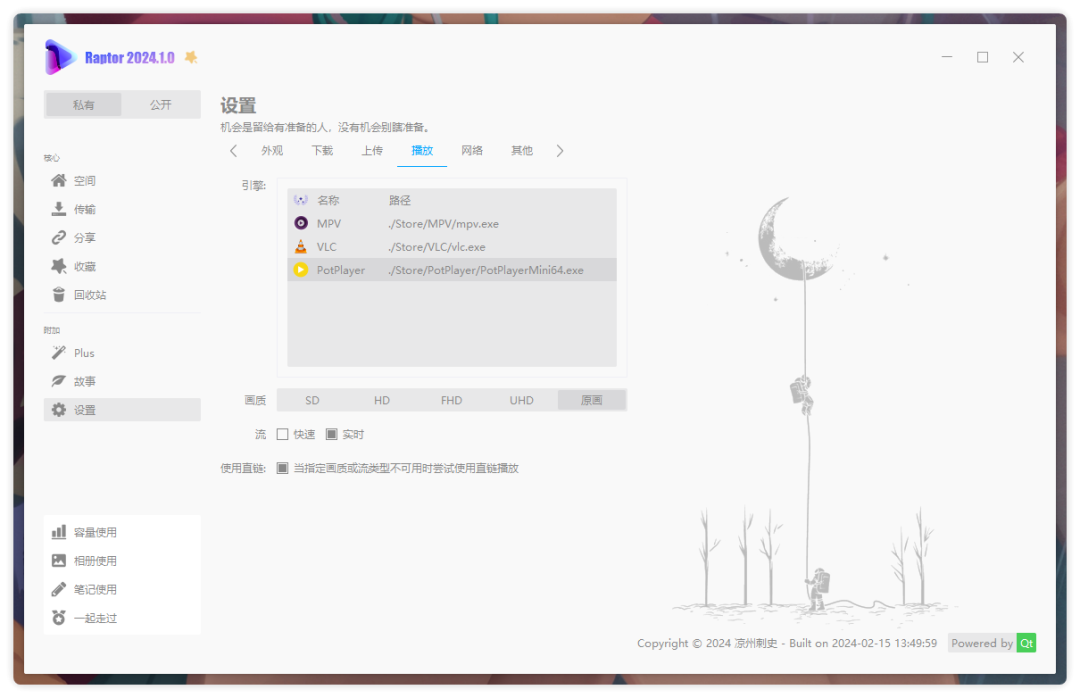This screenshot has height=698, width=1080.
Task: Click the 设置 gear icon in sidebar
Action: [59, 410]
